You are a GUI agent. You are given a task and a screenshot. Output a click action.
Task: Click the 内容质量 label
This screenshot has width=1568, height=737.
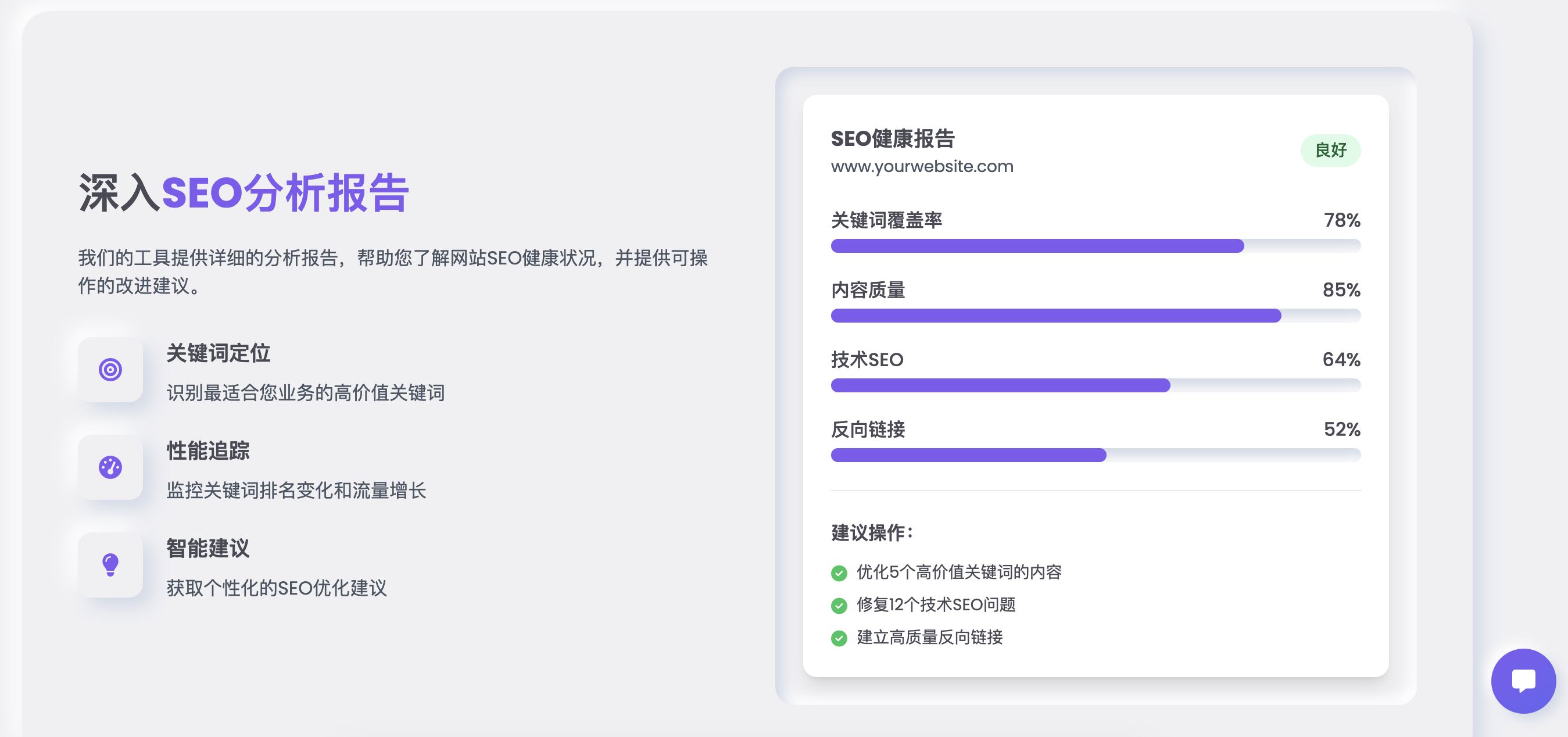868,289
